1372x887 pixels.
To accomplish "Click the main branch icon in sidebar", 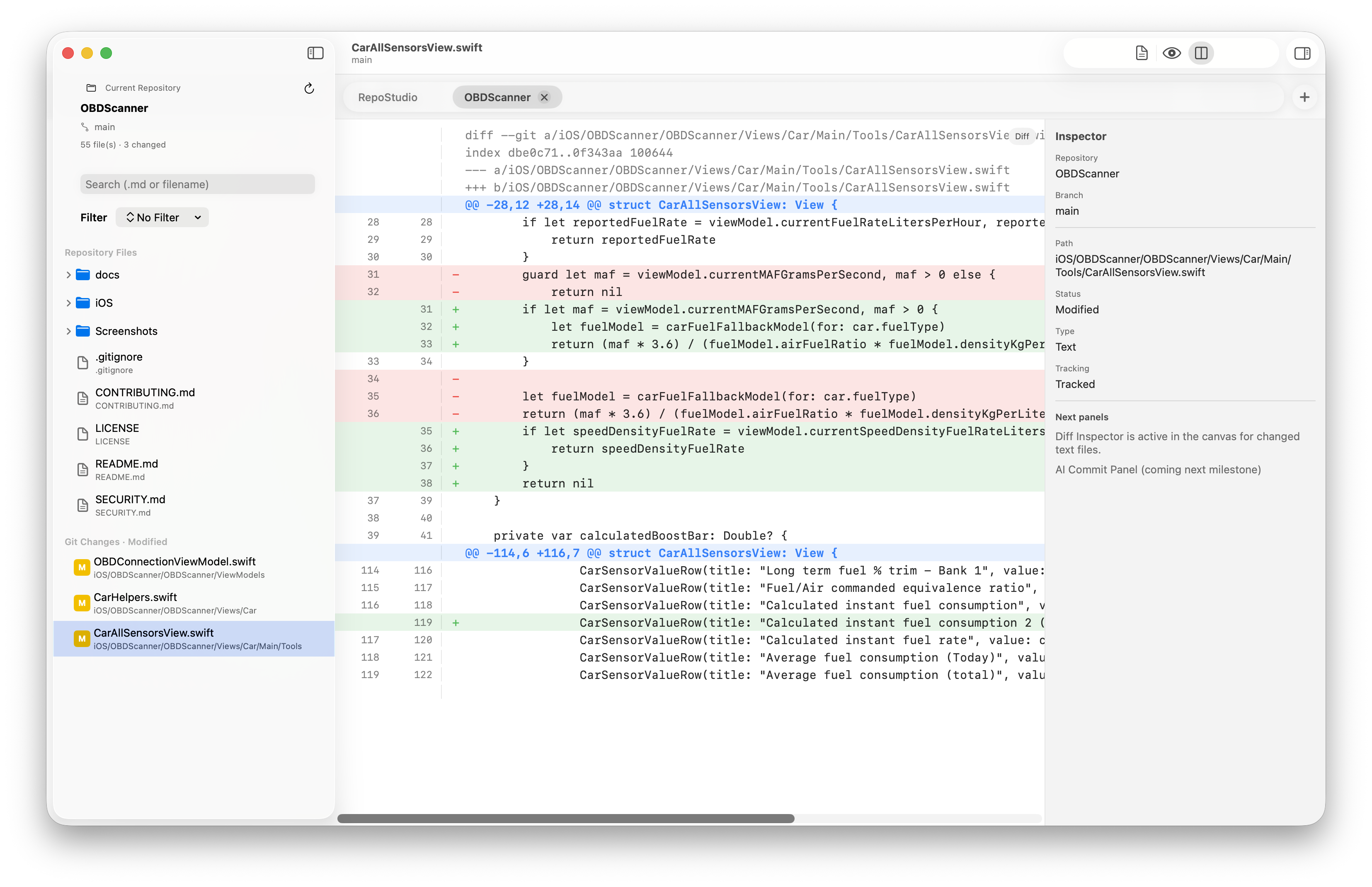I will tap(85, 127).
